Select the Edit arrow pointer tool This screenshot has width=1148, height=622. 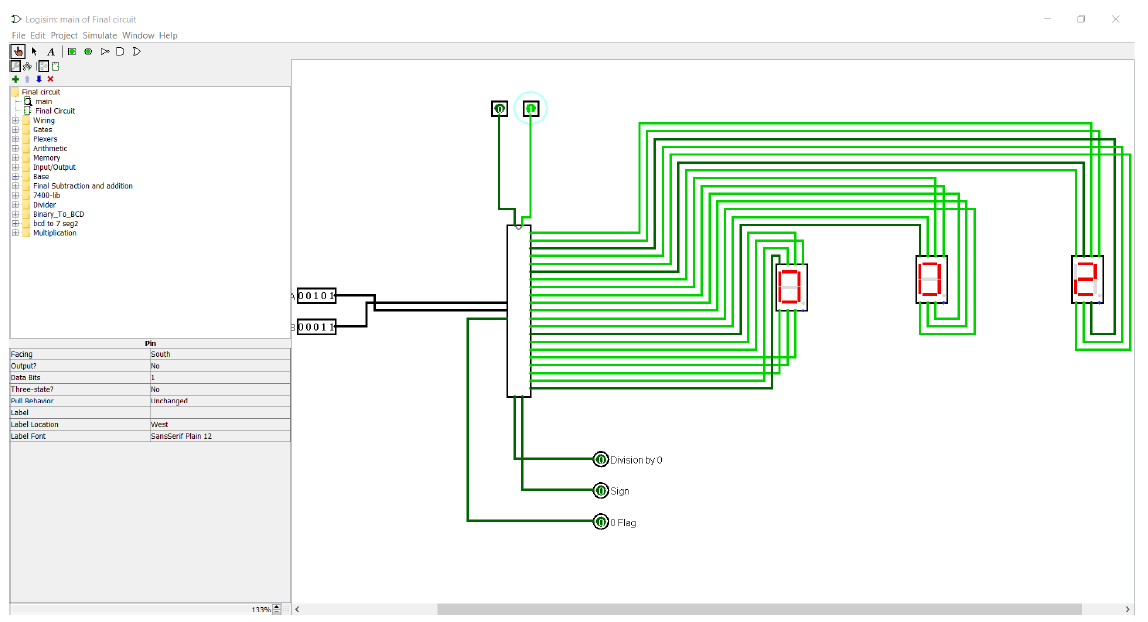click(x=34, y=51)
